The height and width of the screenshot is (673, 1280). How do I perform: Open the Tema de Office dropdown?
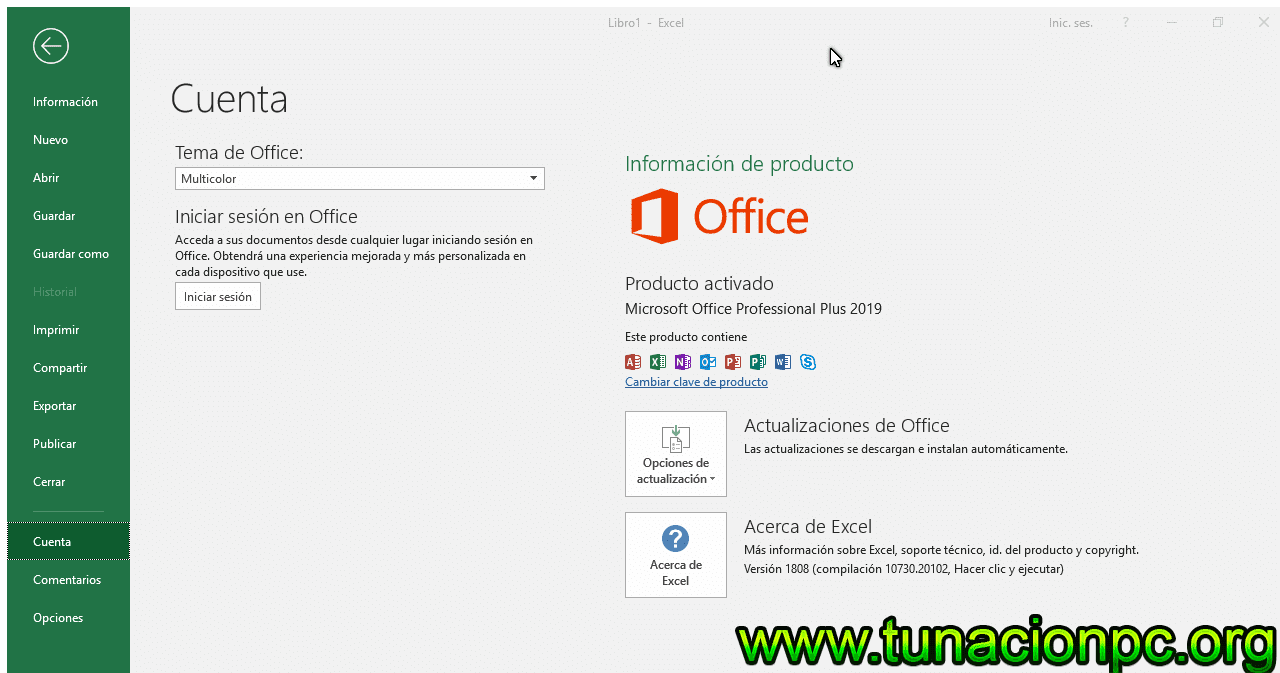click(360, 179)
